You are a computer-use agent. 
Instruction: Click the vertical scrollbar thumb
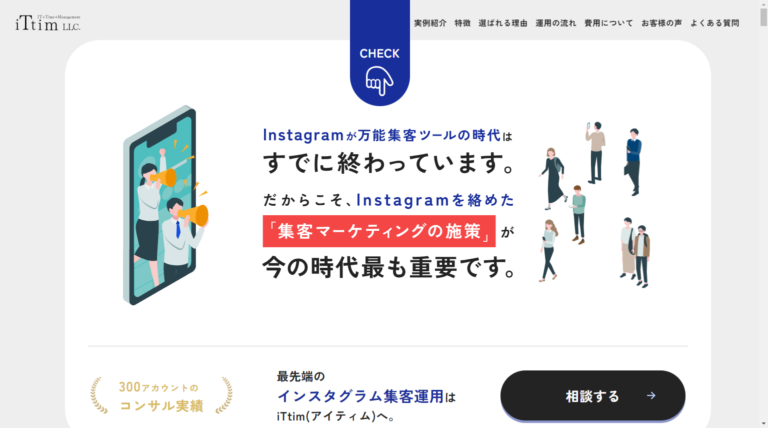(x=763, y=14)
